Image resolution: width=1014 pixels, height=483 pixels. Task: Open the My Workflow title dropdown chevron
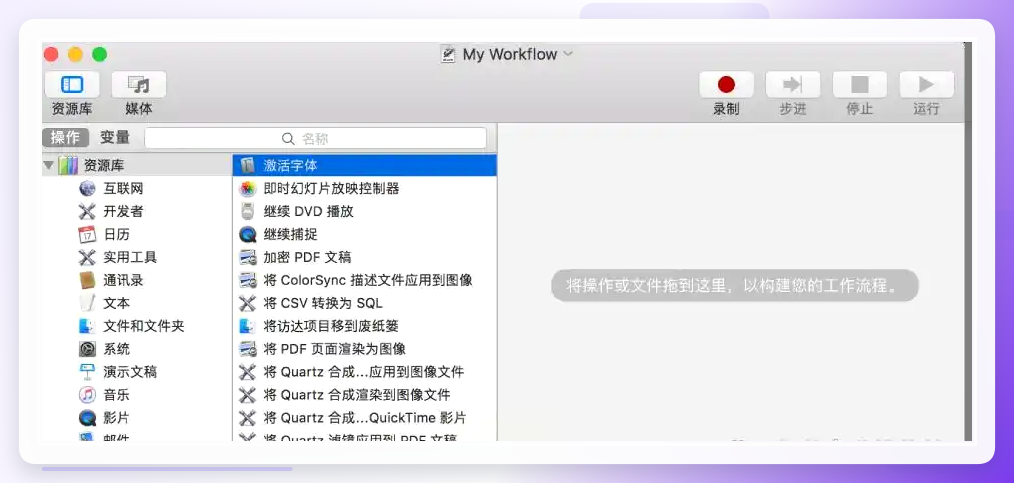[x=568, y=54]
